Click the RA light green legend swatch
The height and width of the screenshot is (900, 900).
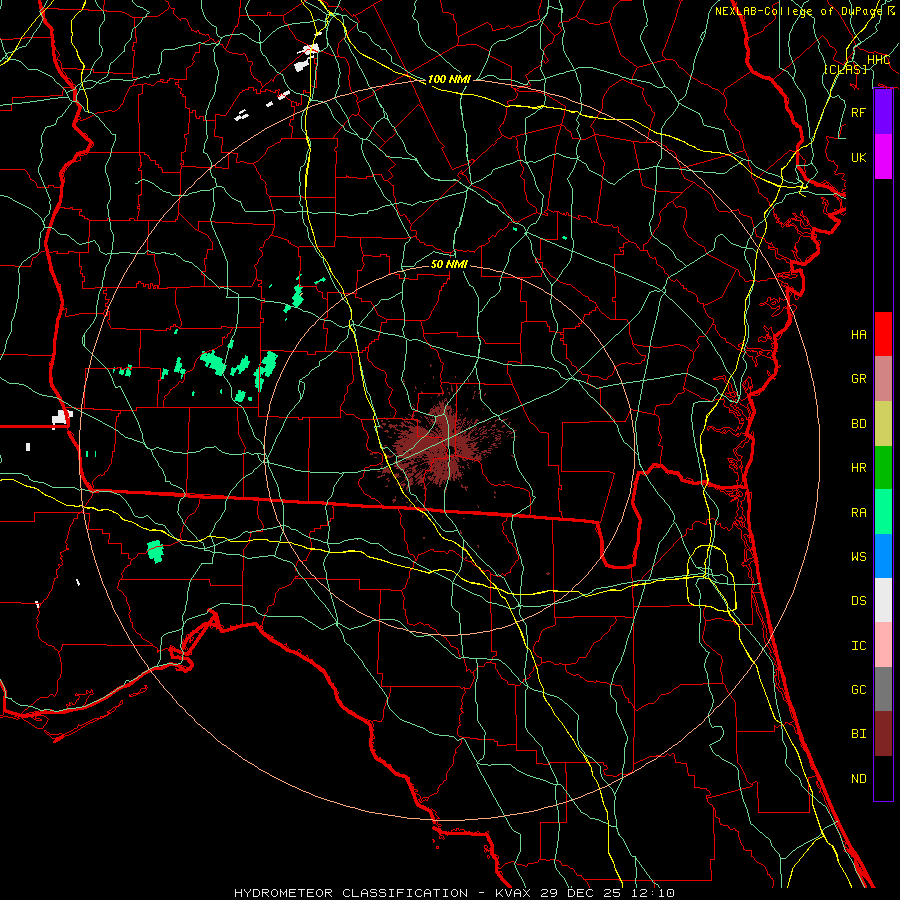883,512
